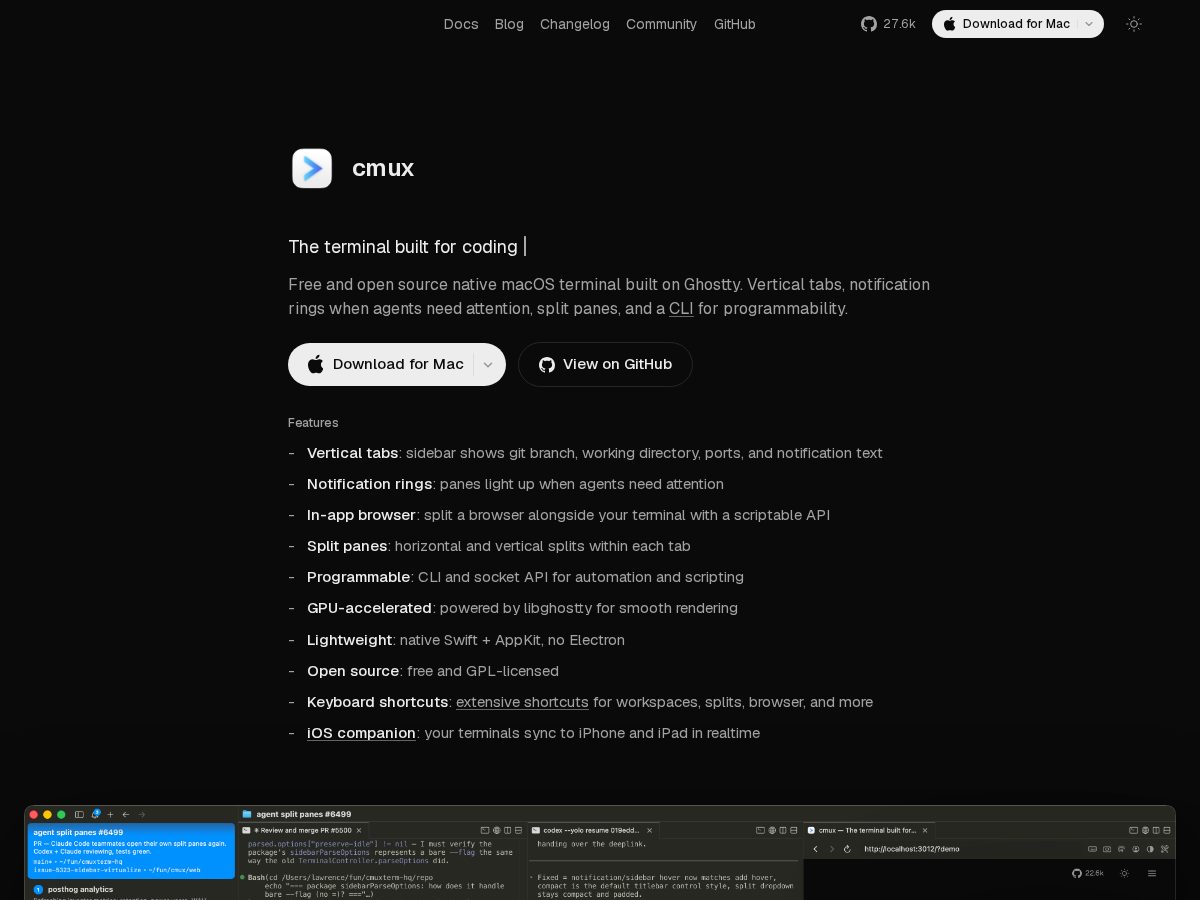Toggle sidebar icon in demo window titlebar
Viewport: 1200px width, 900px height.
[x=79, y=814]
